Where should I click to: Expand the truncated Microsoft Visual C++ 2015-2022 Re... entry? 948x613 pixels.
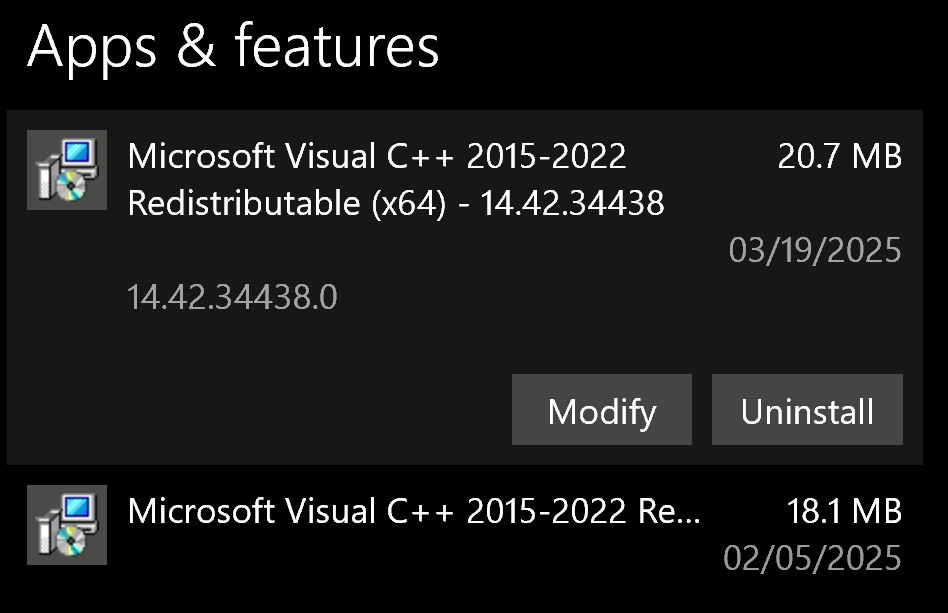(414, 512)
